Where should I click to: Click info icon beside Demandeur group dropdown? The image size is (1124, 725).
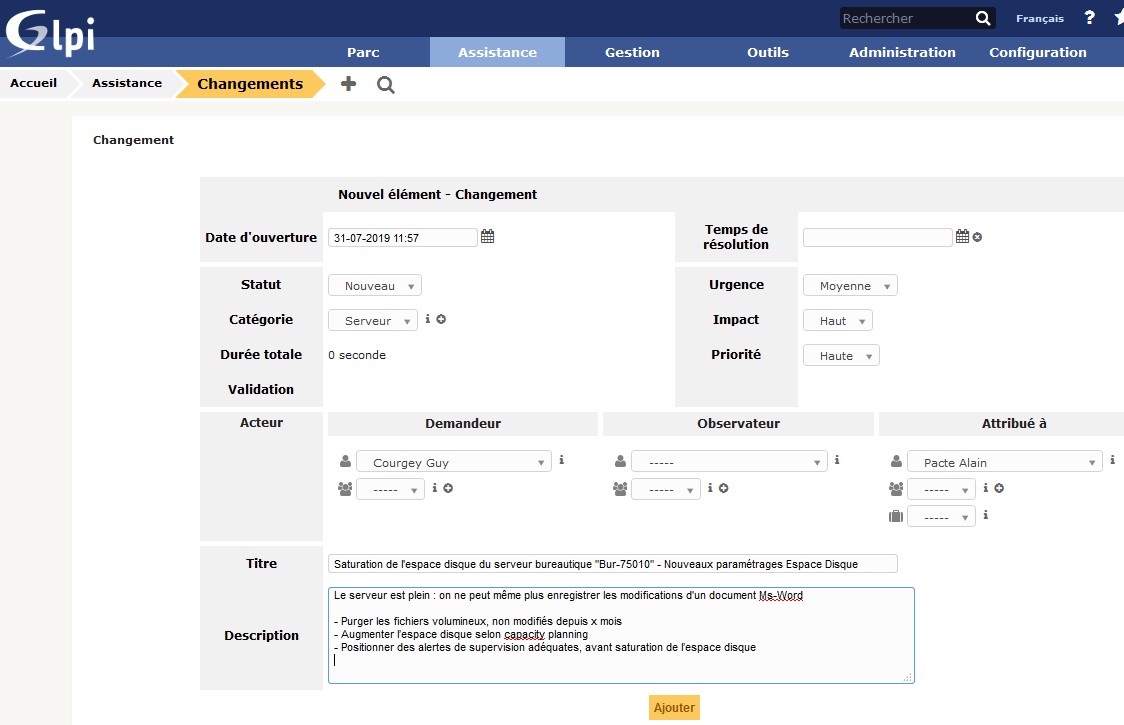pos(434,488)
